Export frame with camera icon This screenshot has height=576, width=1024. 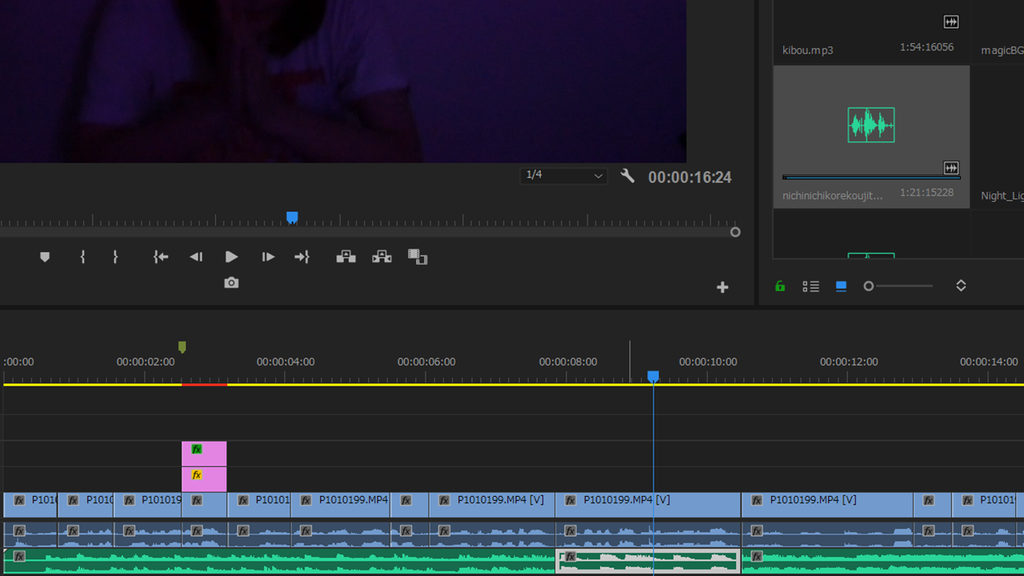231,283
